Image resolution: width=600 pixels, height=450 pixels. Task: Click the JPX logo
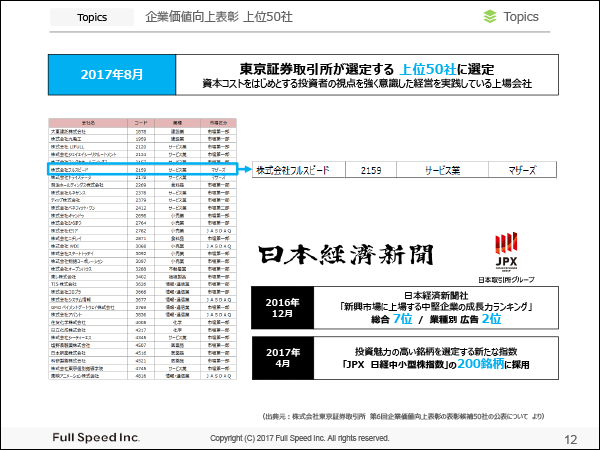point(506,250)
